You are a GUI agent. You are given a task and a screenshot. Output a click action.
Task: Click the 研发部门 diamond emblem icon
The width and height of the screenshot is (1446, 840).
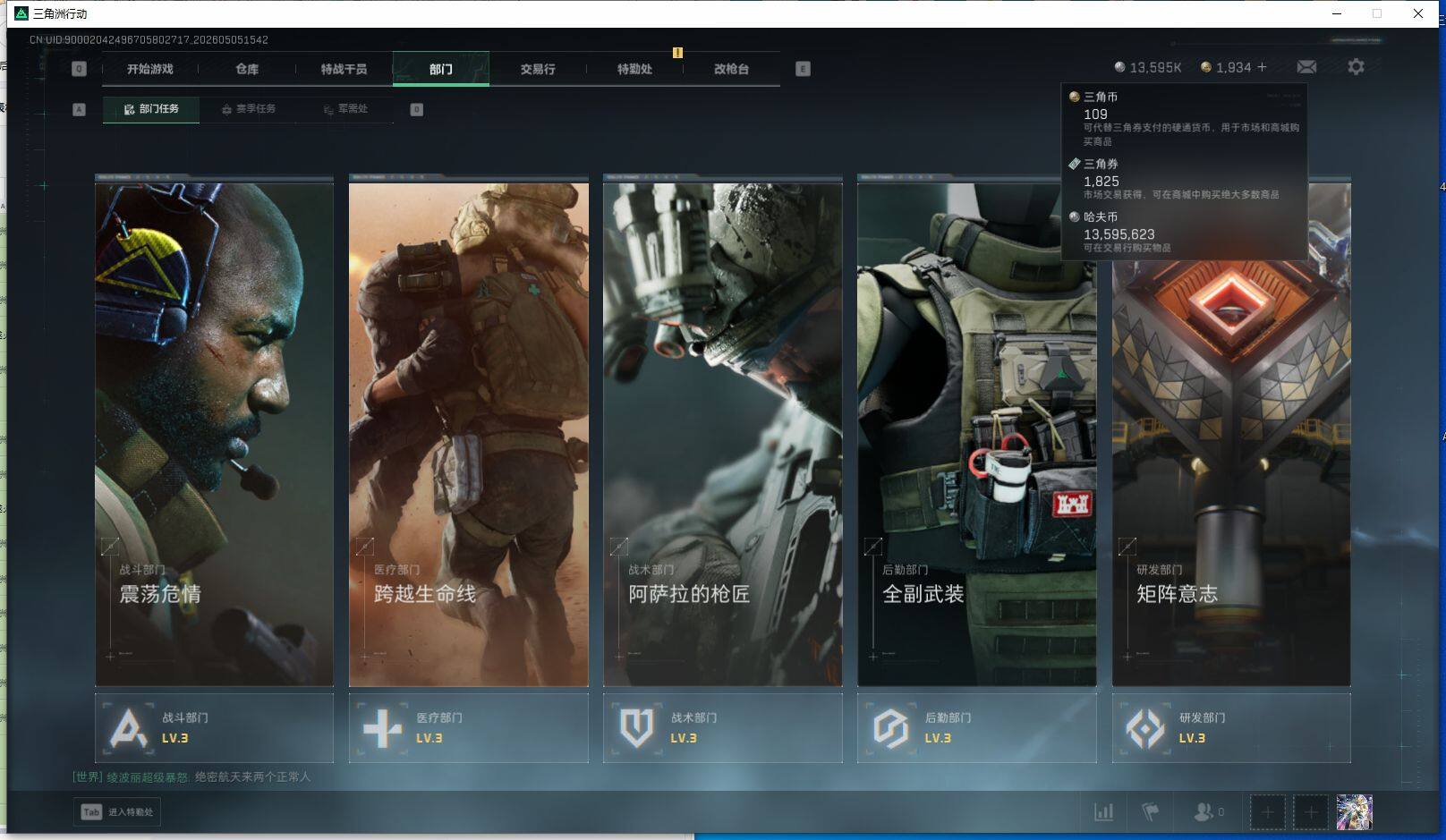1145,728
